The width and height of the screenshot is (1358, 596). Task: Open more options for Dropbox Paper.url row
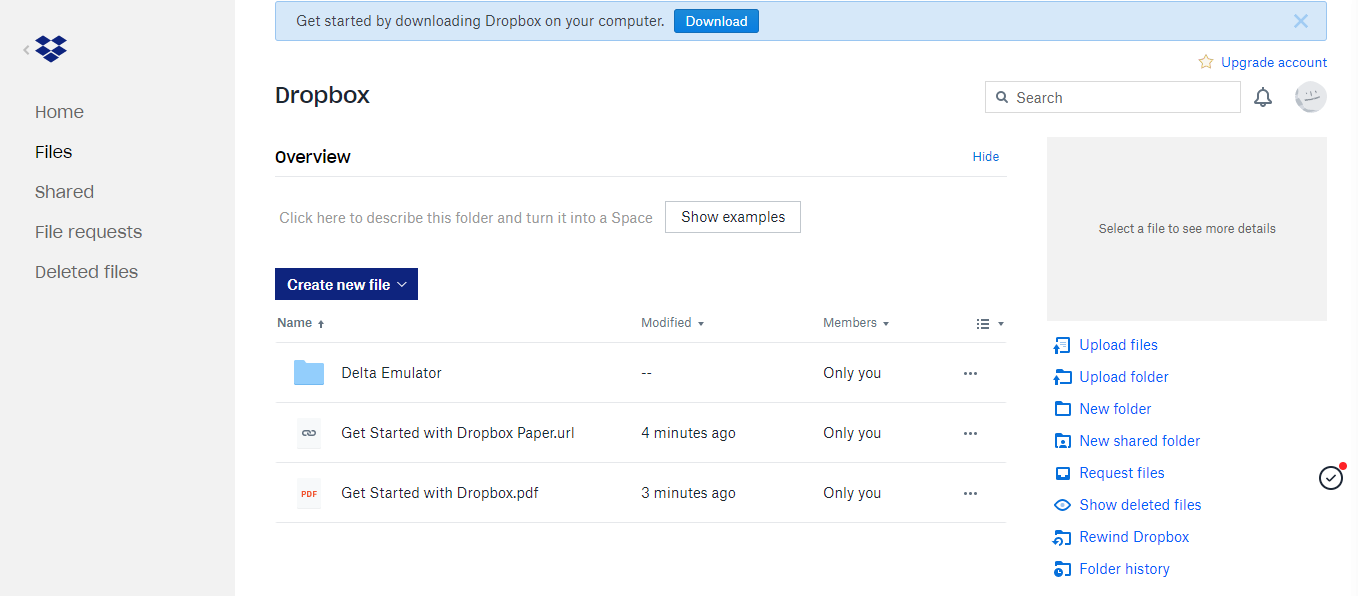pos(970,433)
